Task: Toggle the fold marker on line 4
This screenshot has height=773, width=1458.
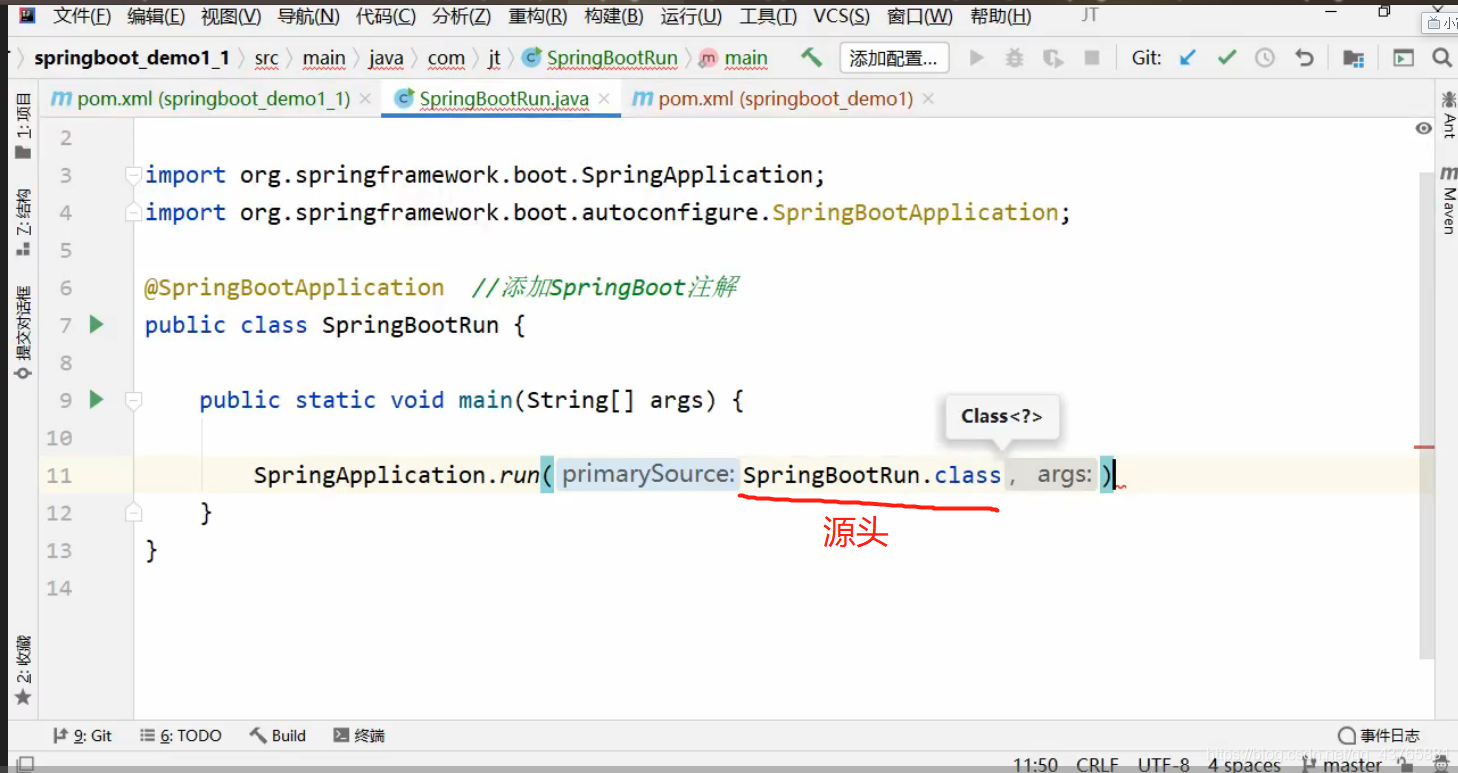Action: click(x=133, y=212)
